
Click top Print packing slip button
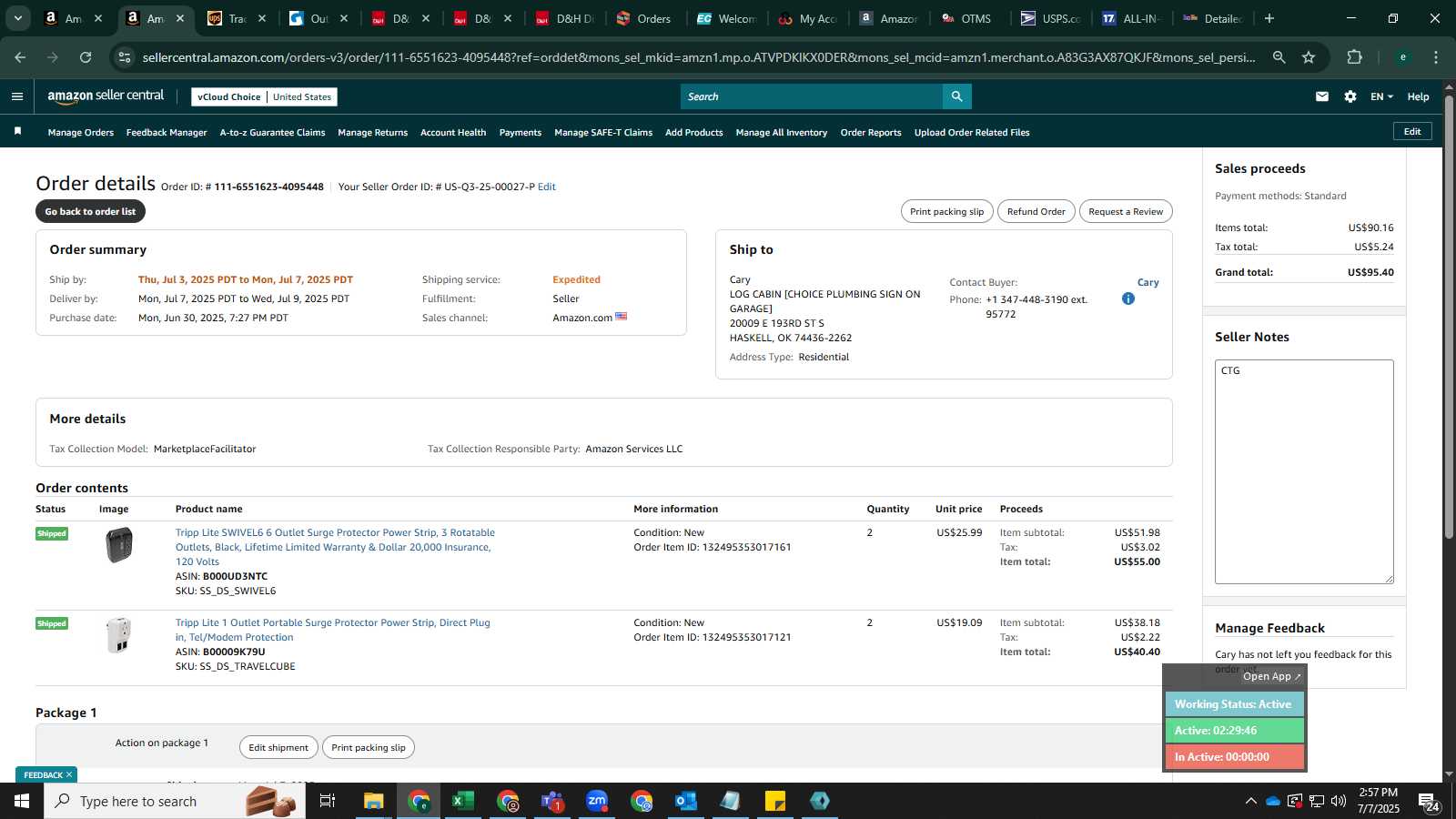(x=947, y=211)
